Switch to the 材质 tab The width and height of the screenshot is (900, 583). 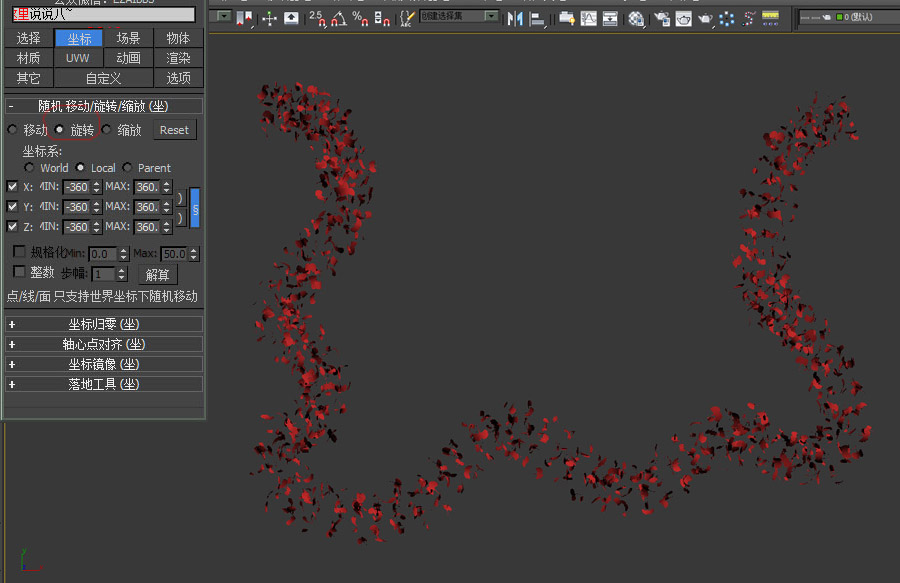tap(29, 58)
